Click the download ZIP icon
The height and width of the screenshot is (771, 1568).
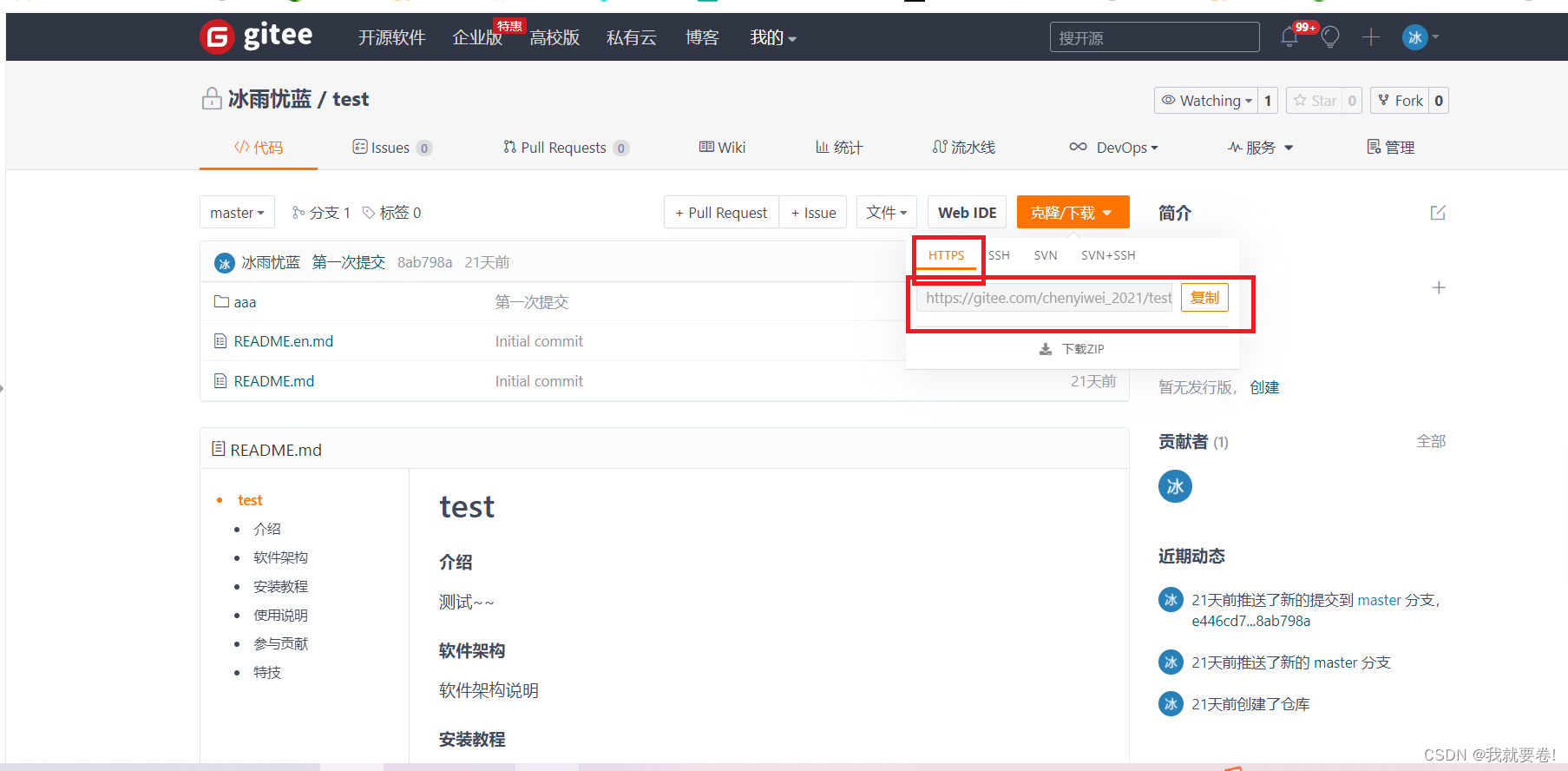pos(1046,349)
